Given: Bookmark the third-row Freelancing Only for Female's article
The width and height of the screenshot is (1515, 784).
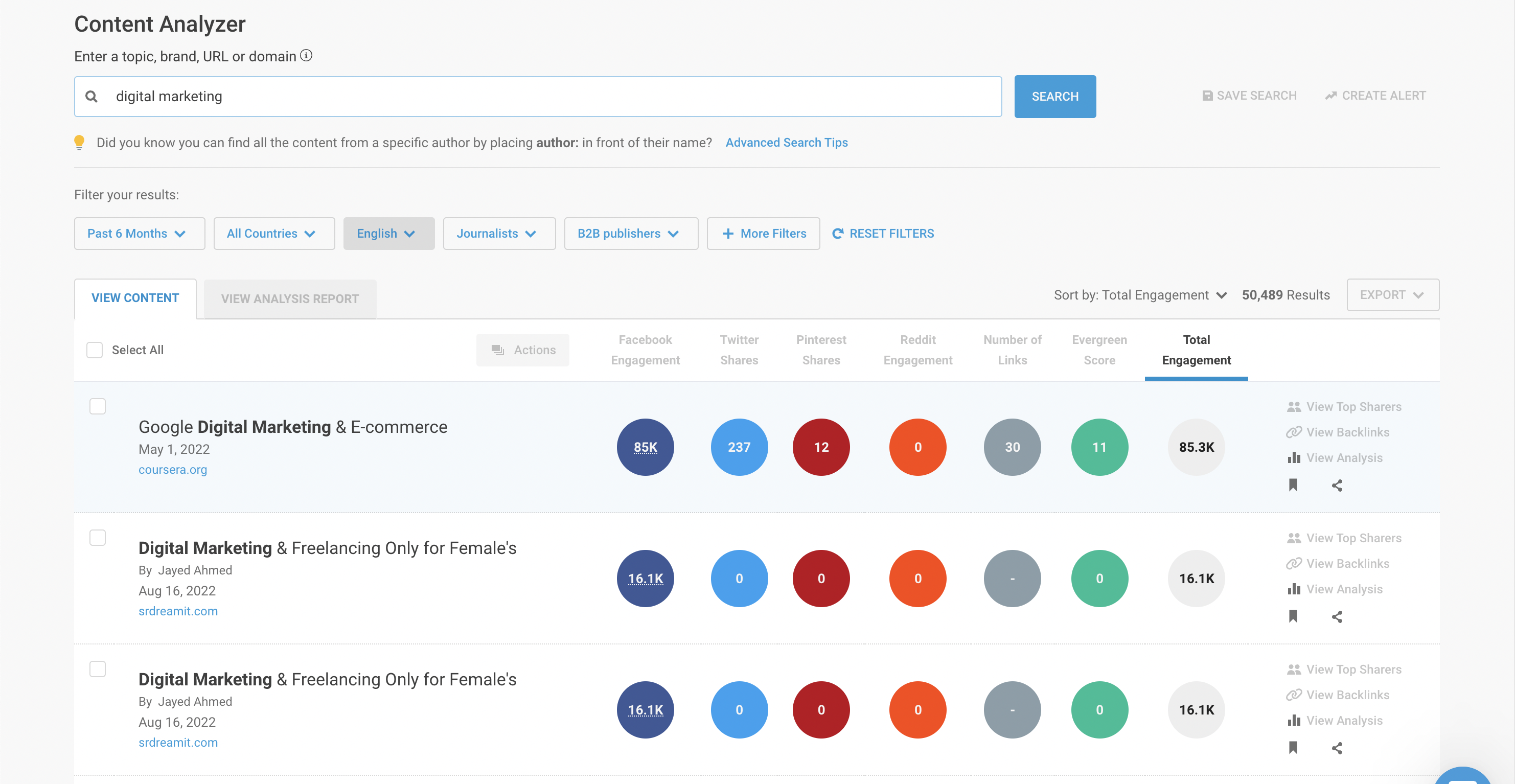Looking at the screenshot, I should pyautogui.click(x=1293, y=748).
